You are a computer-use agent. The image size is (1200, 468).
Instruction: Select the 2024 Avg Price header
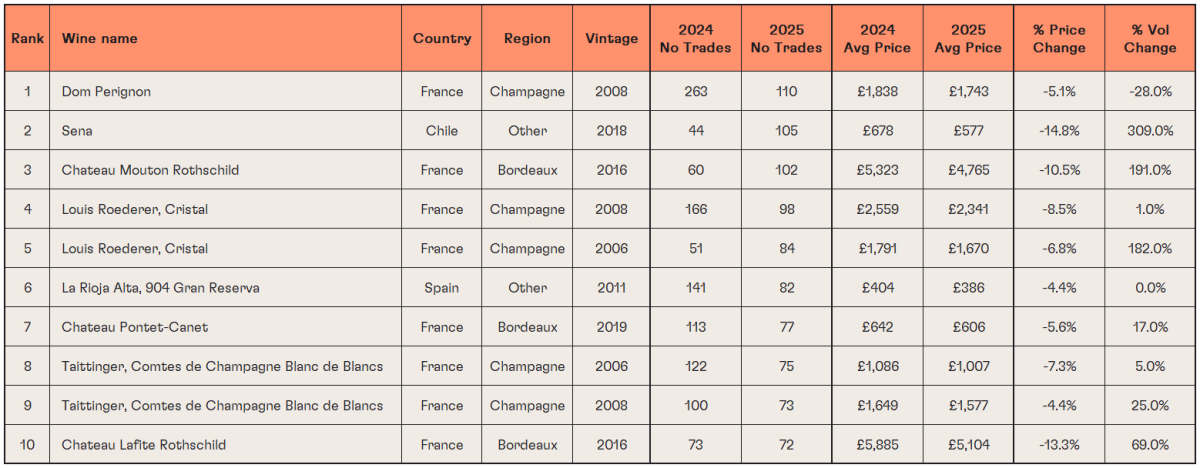877,38
